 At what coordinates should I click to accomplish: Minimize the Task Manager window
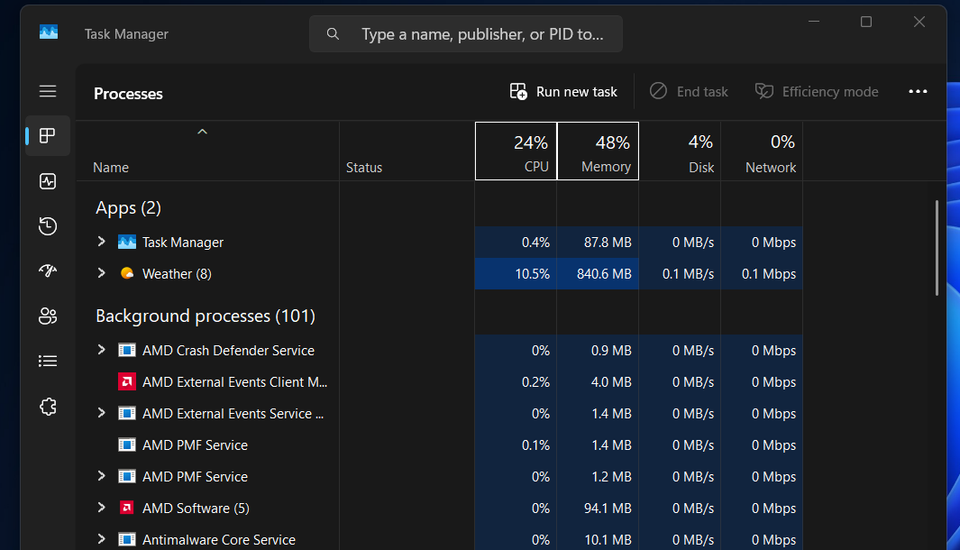[x=814, y=22]
